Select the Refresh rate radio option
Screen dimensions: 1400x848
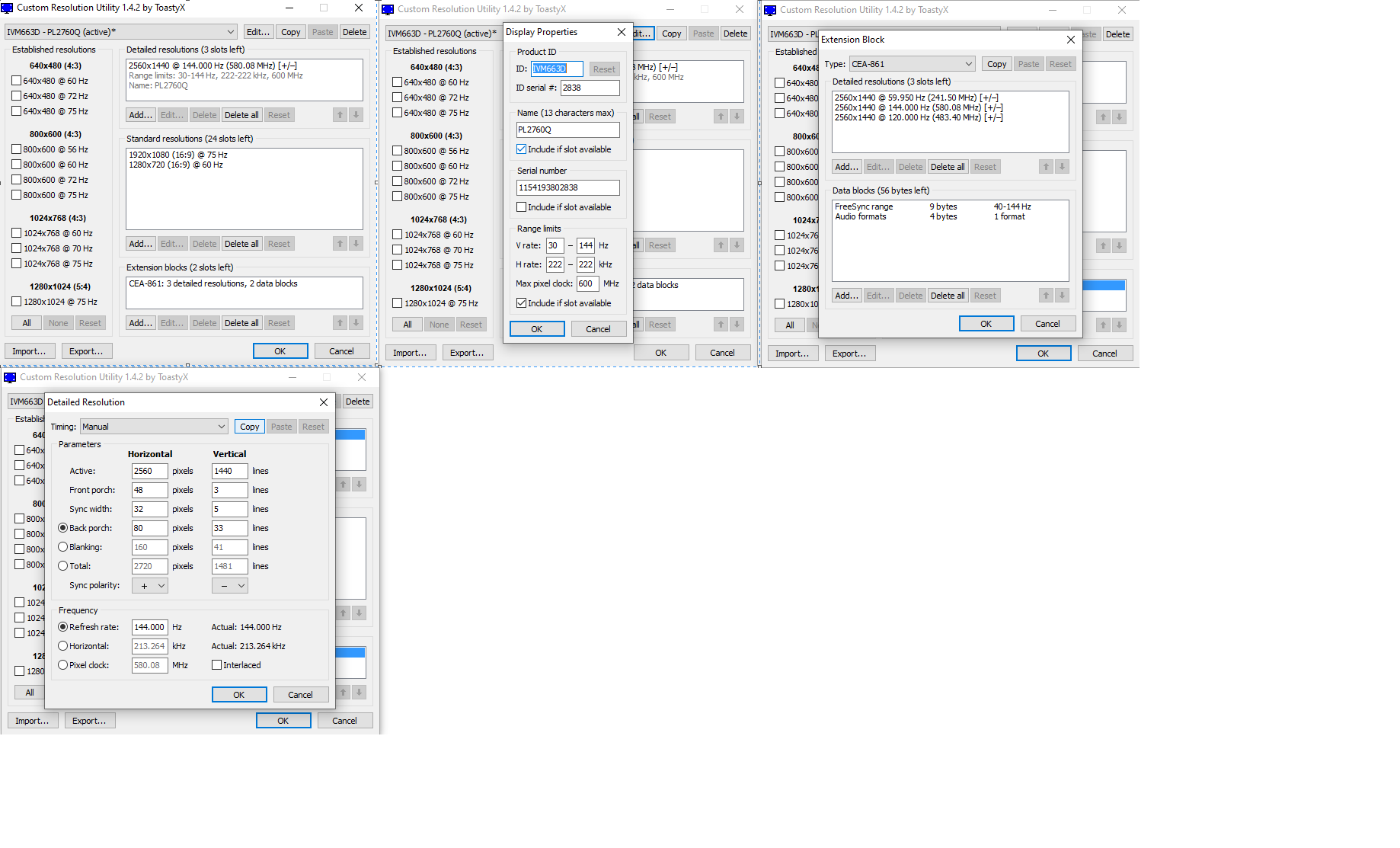coord(63,627)
